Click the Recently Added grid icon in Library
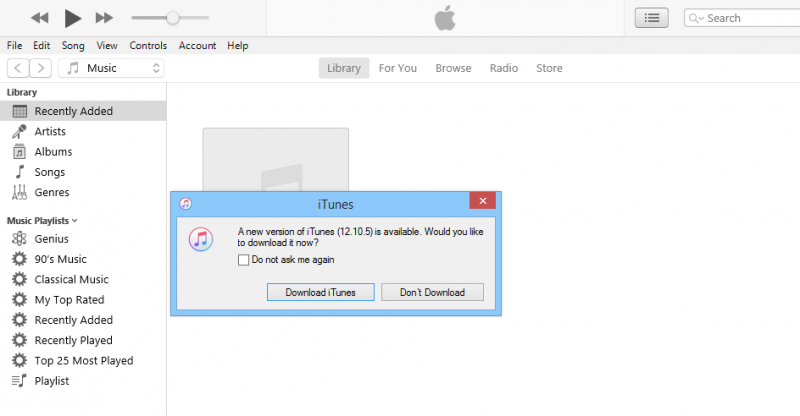The width and height of the screenshot is (800, 416). (x=19, y=111)
